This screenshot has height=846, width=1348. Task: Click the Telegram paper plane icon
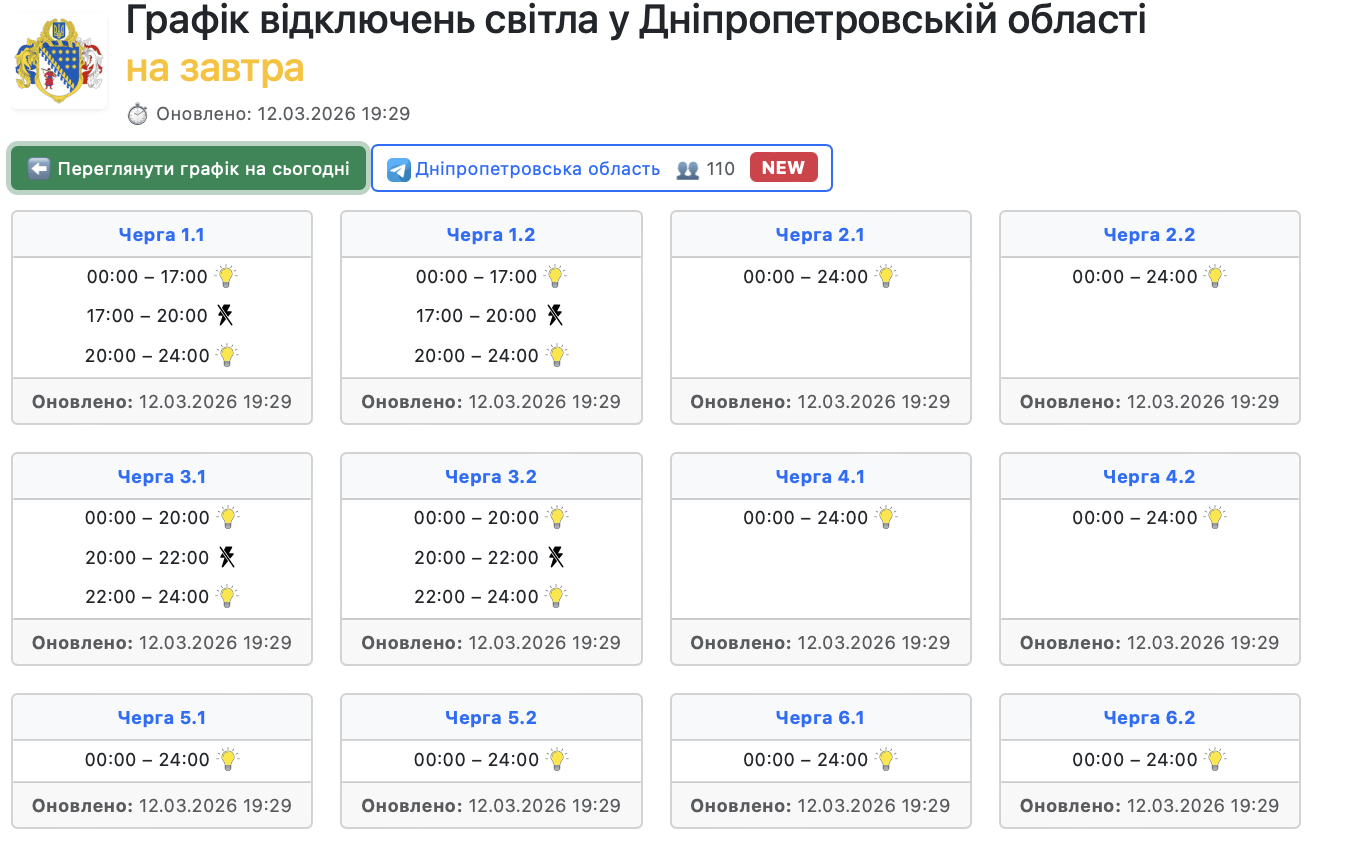click(399, 169)
